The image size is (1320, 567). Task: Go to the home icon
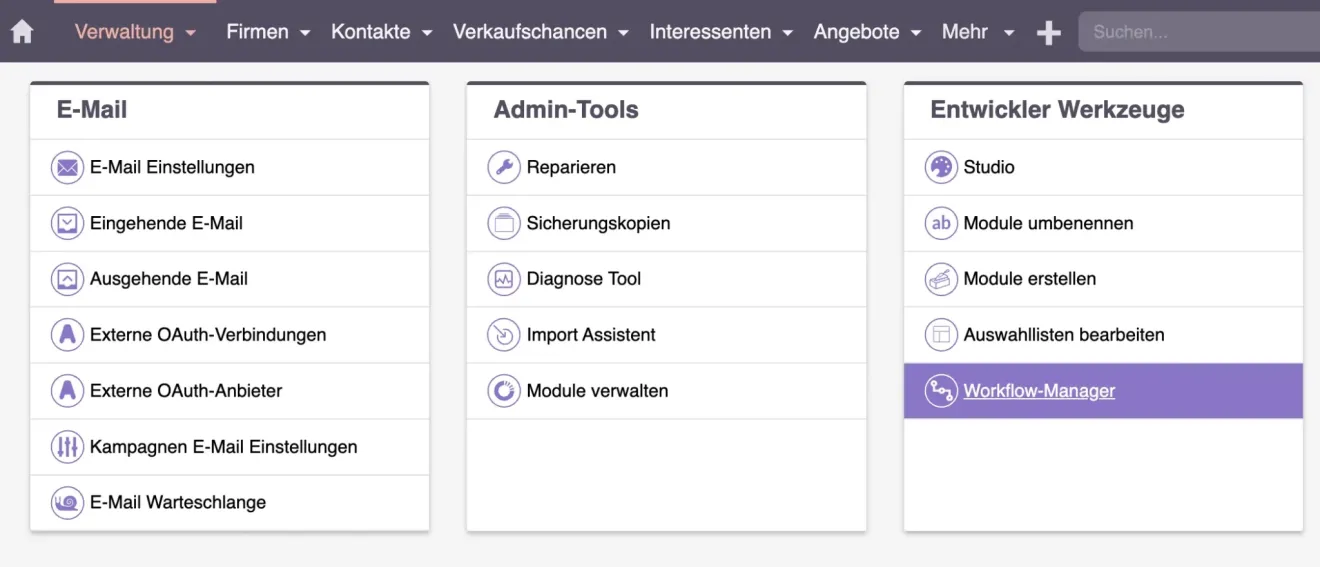(x=22, y=32)
